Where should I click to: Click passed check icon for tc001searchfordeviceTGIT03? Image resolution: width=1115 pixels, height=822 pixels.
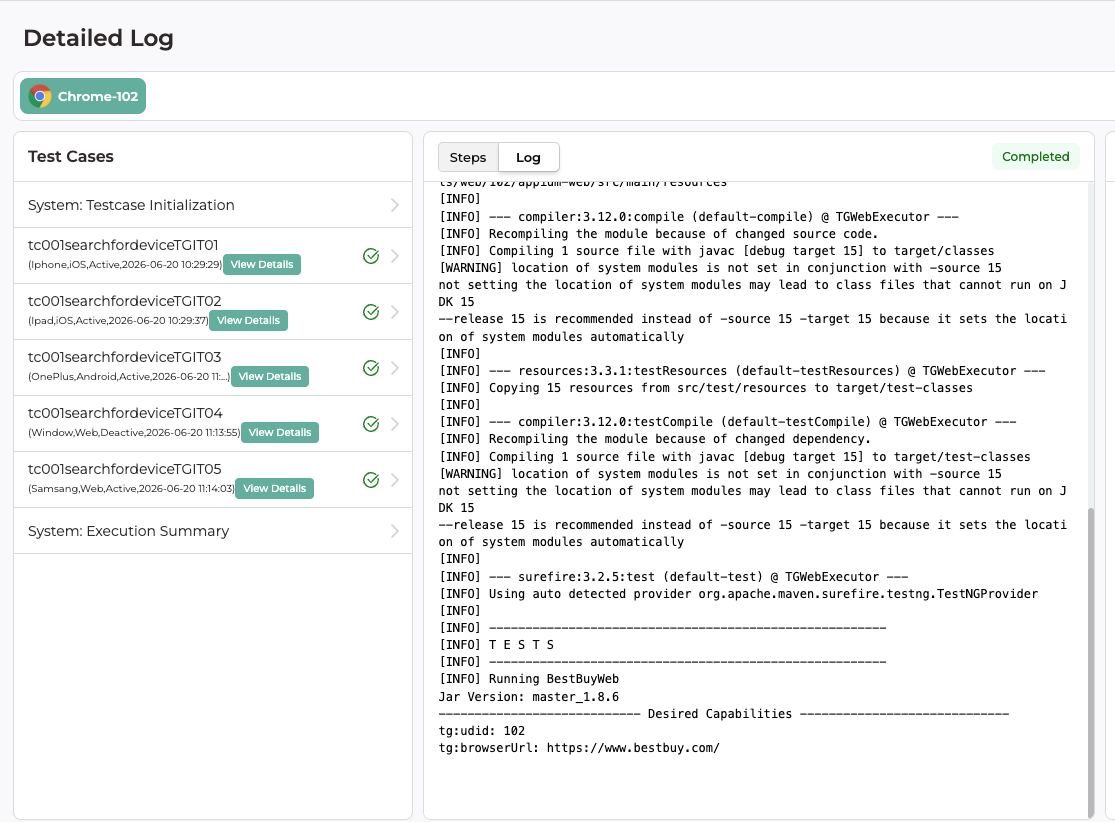pyautogui.click(x=371, y=368)
